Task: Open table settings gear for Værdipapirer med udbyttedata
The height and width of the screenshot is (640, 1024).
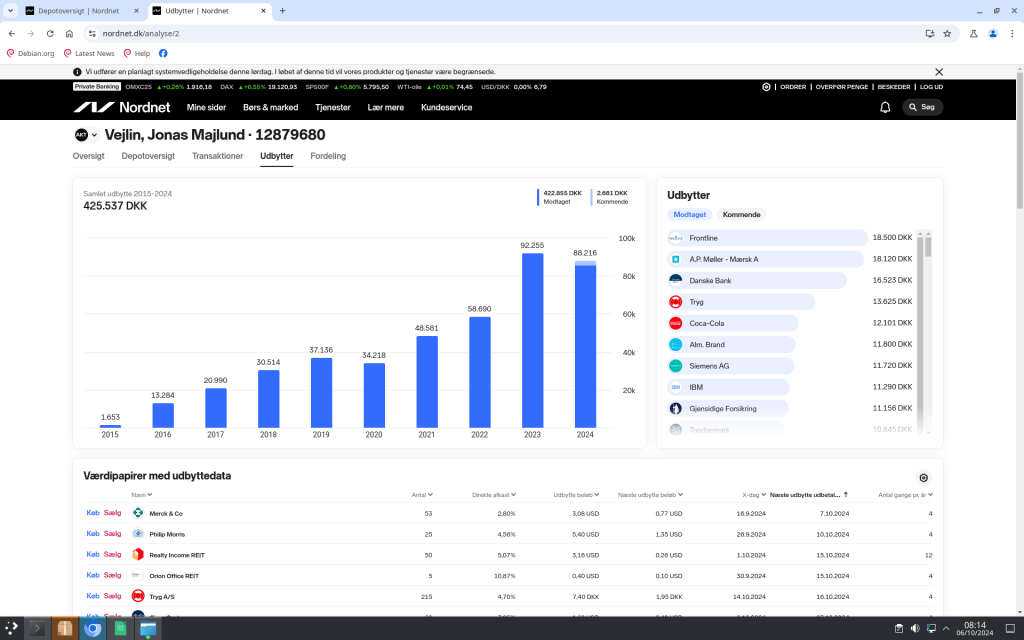Action: (923, 478)
